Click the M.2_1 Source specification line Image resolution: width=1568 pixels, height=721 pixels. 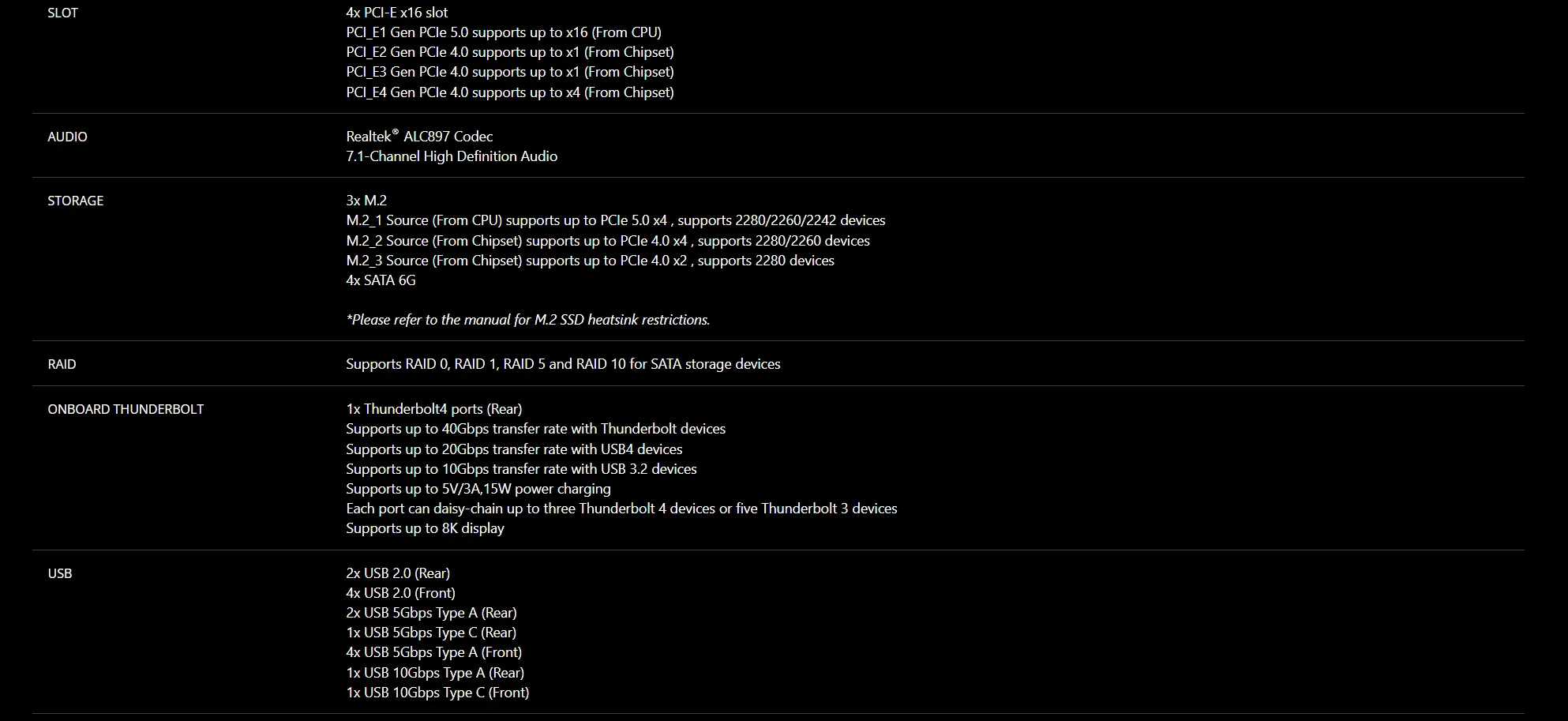[x=615, y=220]
